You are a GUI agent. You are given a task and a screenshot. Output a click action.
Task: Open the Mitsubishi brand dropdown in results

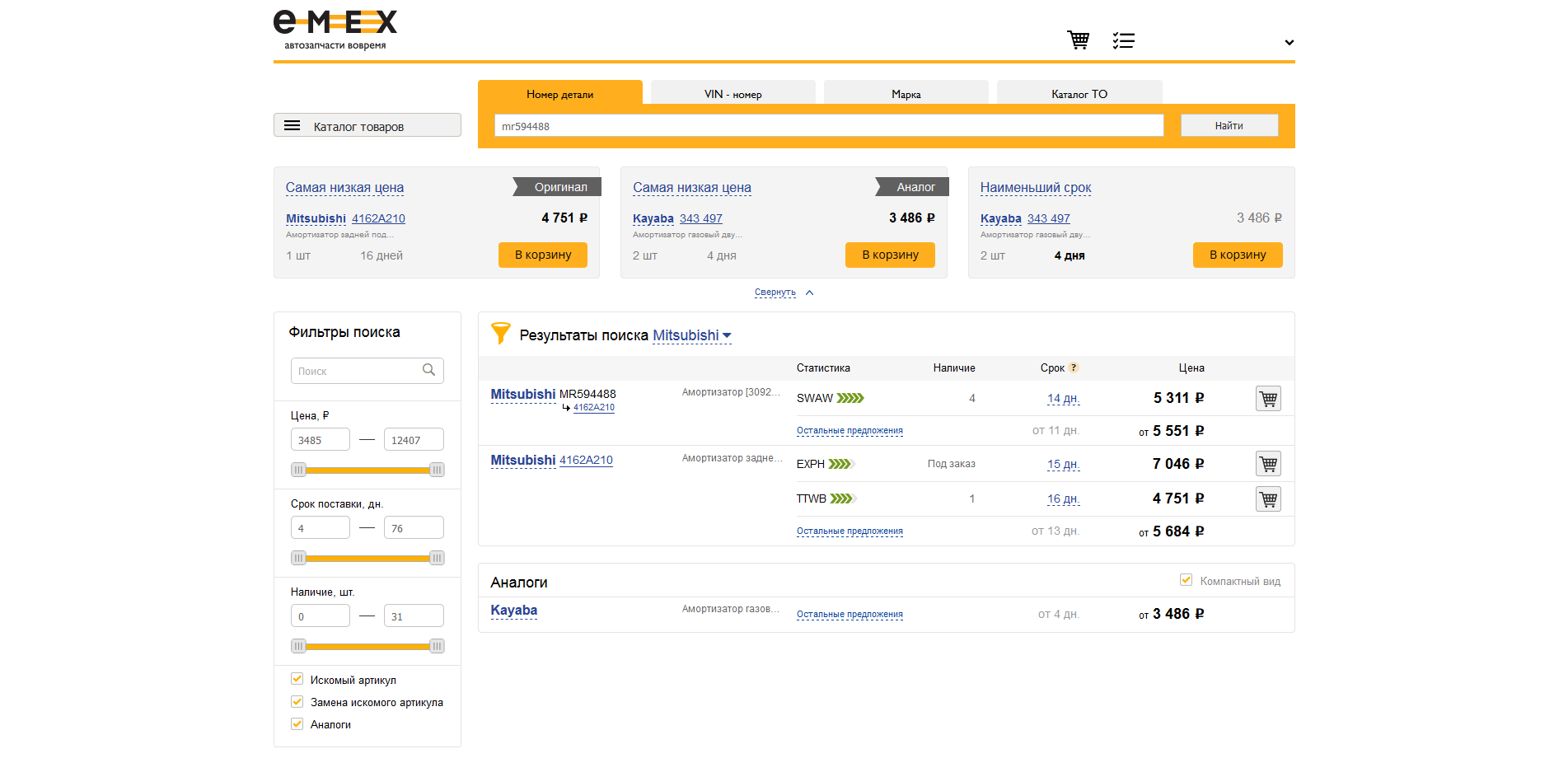[692, 335]
